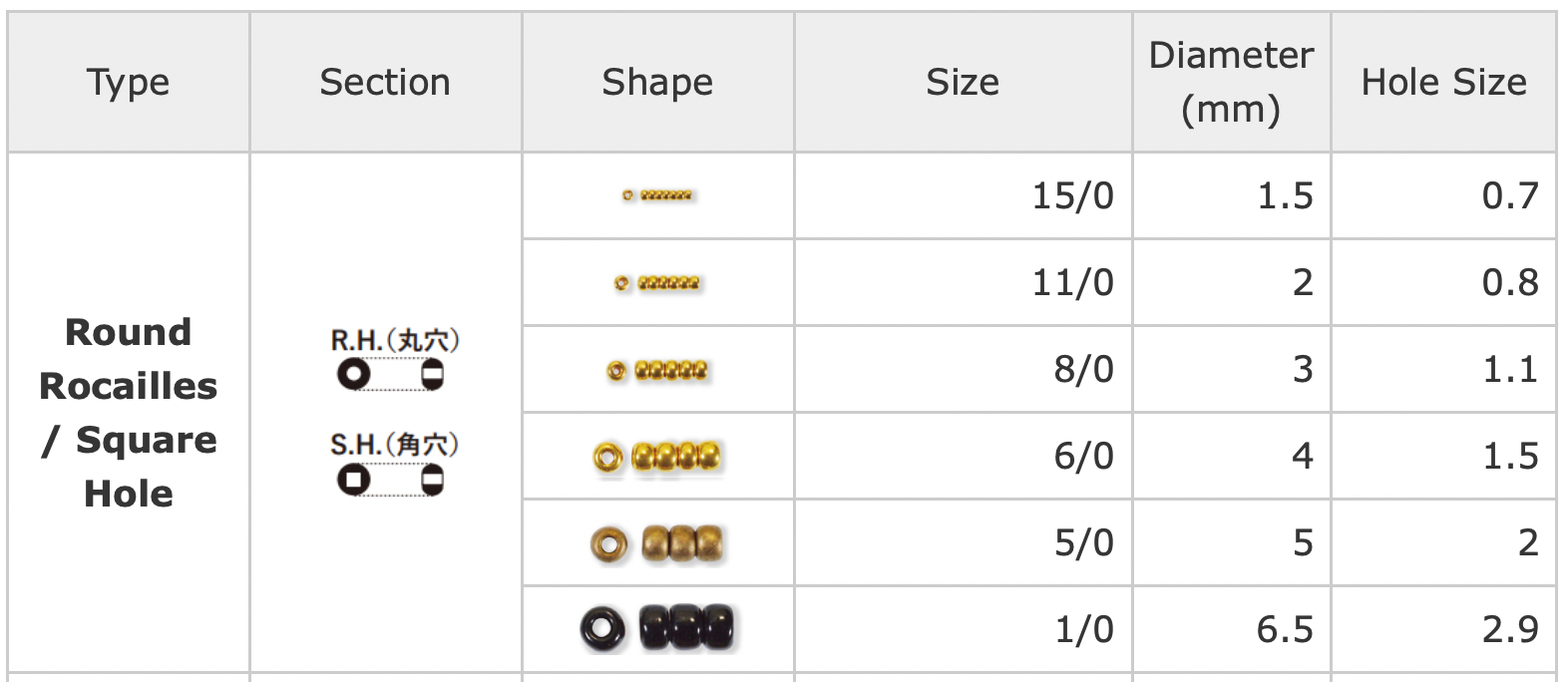Select the Section column header
Viewport: 1568px width, 682px height.
coord(385,82)
